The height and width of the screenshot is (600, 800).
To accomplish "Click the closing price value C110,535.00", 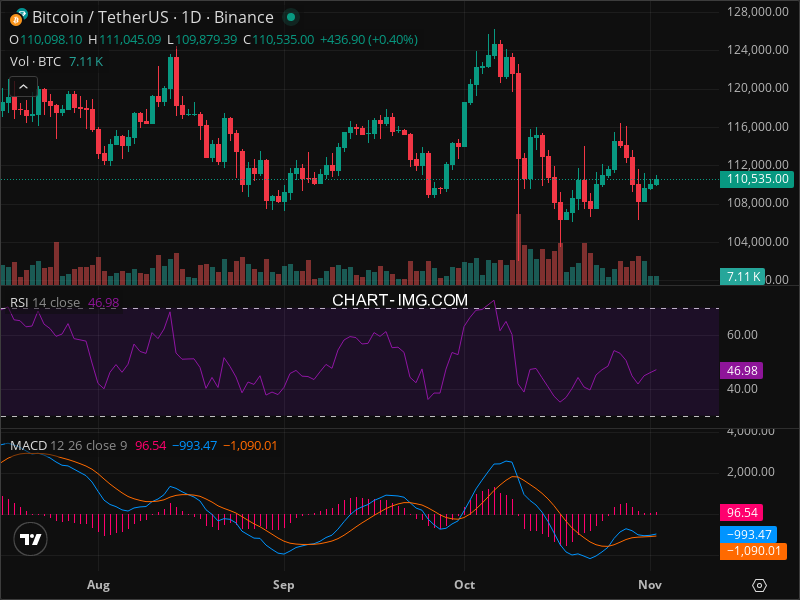I will point(284,40).
